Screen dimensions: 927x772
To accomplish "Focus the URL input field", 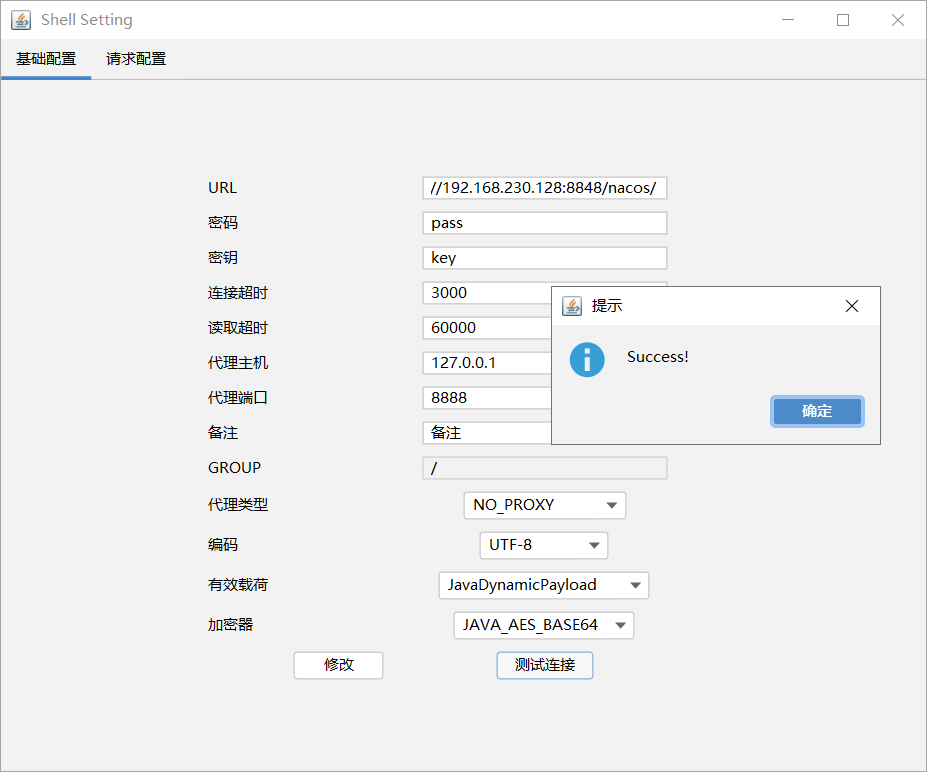I will coord(545,188).
